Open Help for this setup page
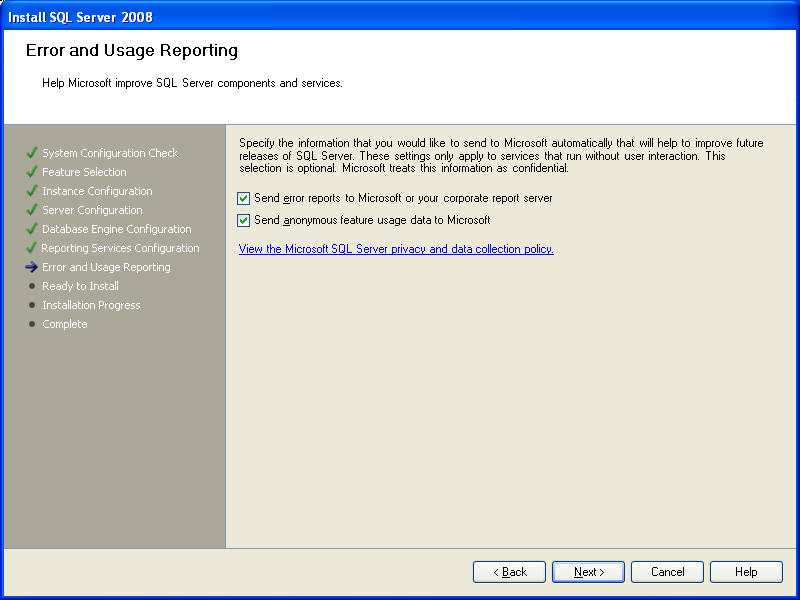Image resolution: width=800 pixels, height=600 pixels. [746, 572]
